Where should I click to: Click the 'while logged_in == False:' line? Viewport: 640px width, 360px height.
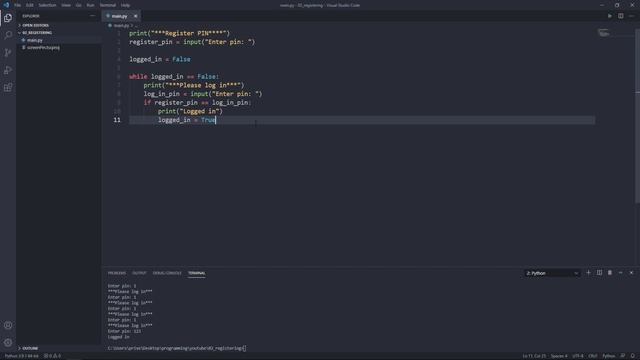tap(174, 77)
